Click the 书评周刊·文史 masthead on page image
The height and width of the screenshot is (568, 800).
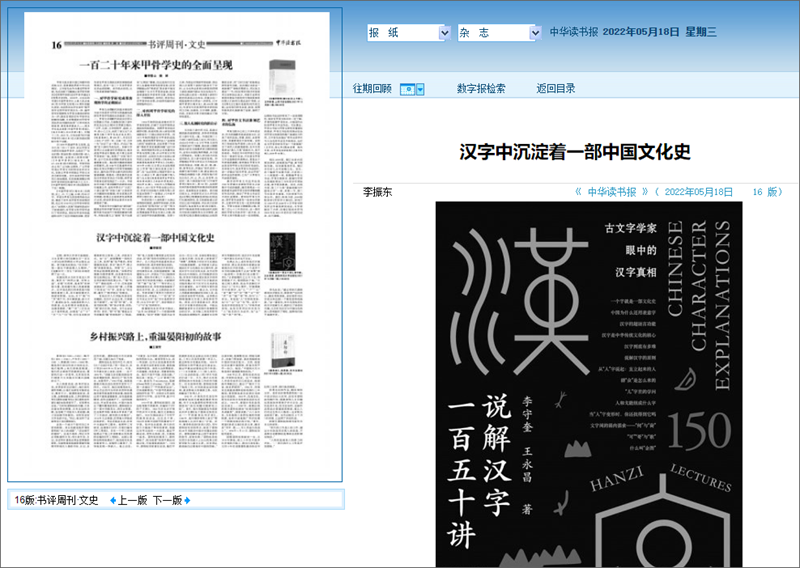point(177,44)
